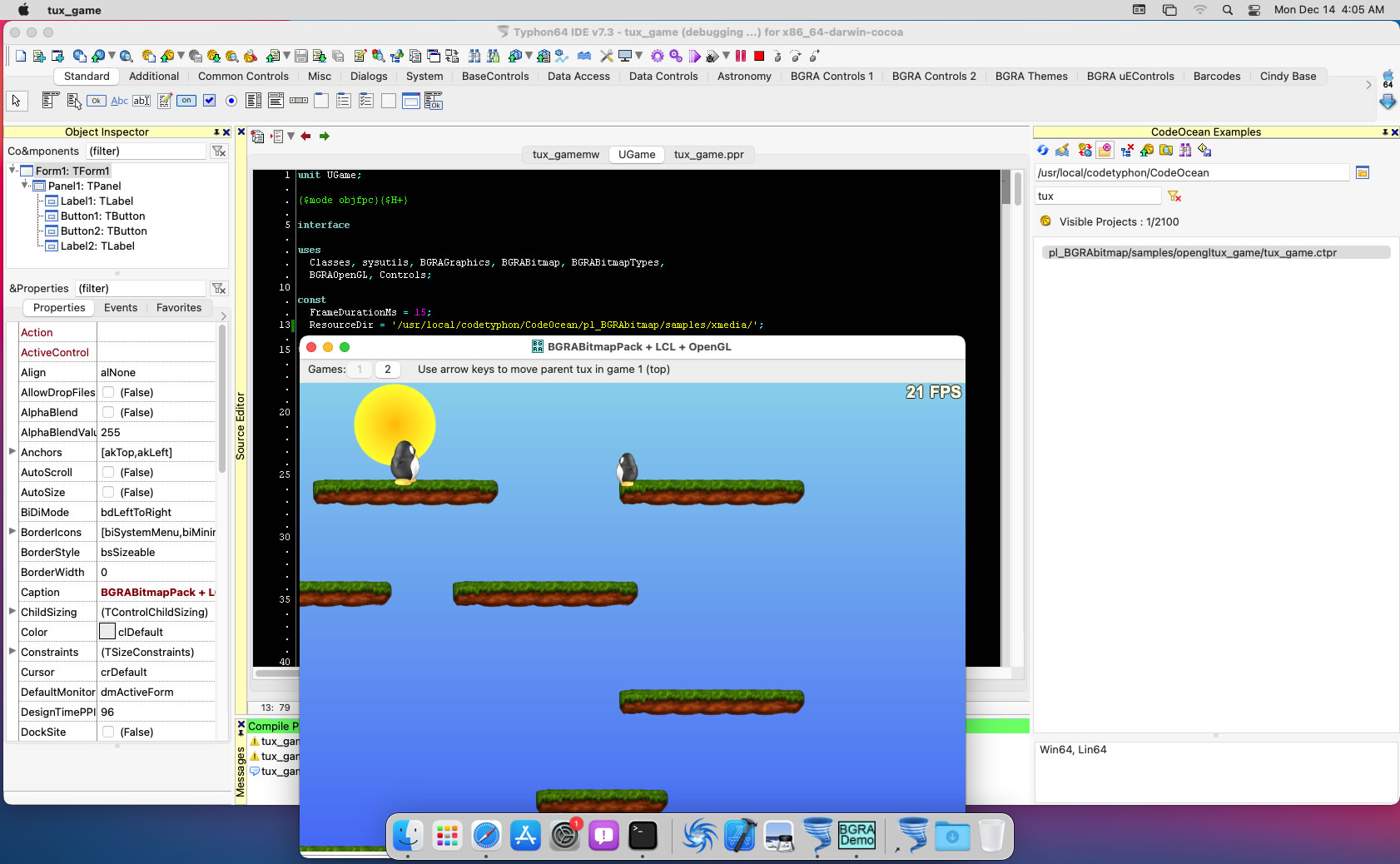The width and height of the screenshot is (1400, 864).
Task: Open dropdown arrow next to monitor icon
Action: (x=639, y=56)
